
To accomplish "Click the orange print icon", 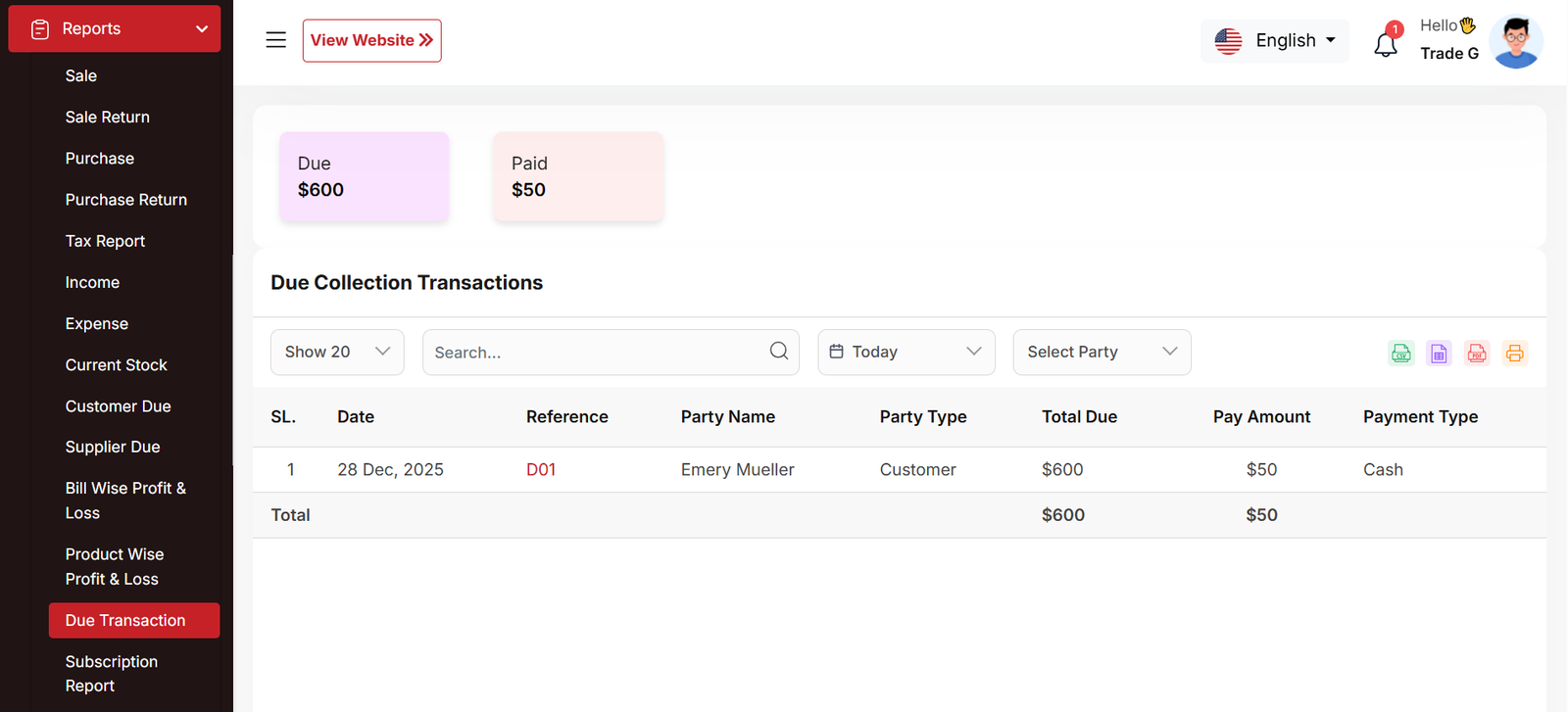I will tap(1514, 354).
